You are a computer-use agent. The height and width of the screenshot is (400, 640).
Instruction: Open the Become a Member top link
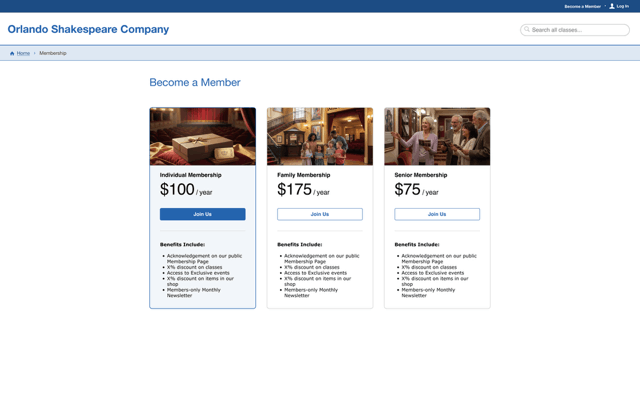tap(582, 7)
